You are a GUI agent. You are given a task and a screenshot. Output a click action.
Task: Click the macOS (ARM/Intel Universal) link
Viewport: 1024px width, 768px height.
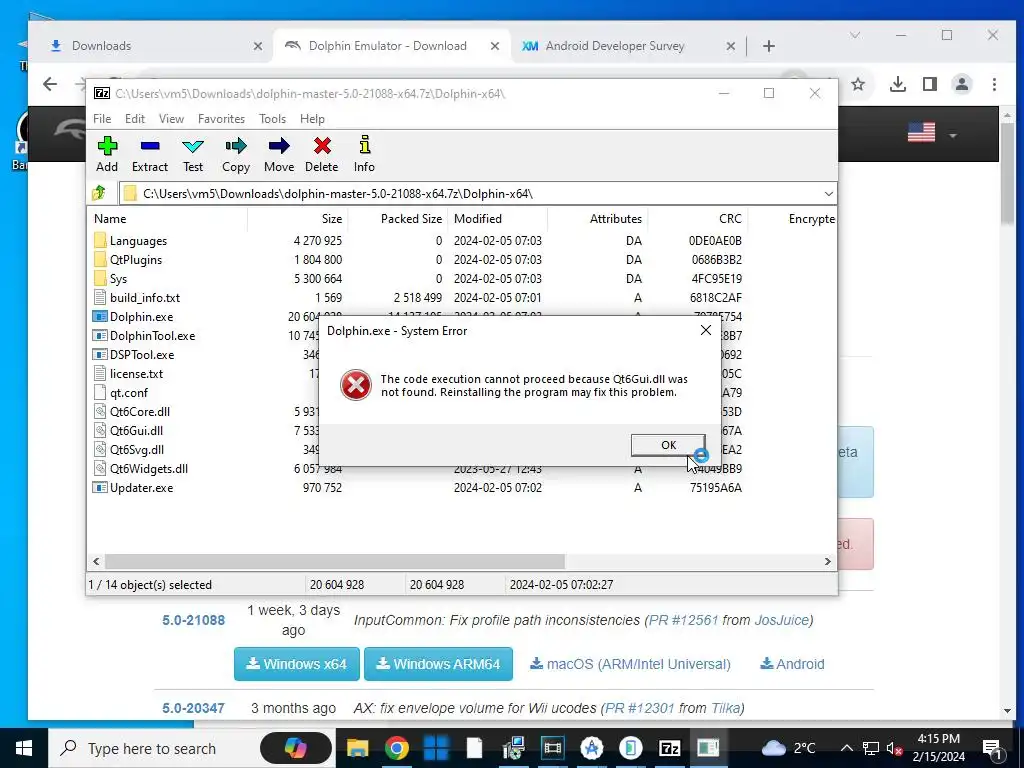point(630,664)
